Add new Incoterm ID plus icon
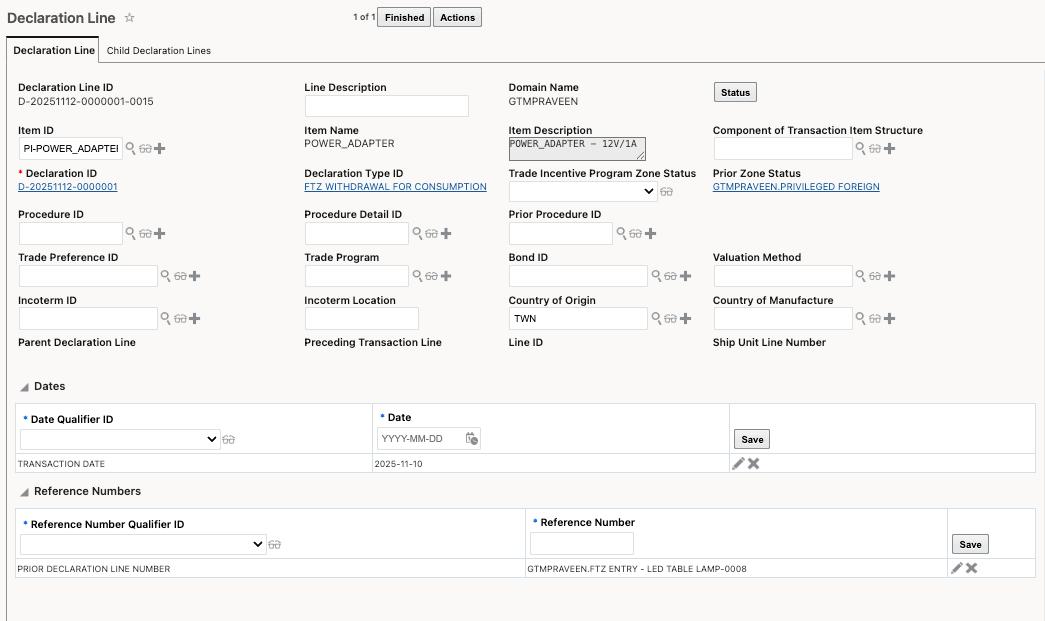 tap(195, 318)
